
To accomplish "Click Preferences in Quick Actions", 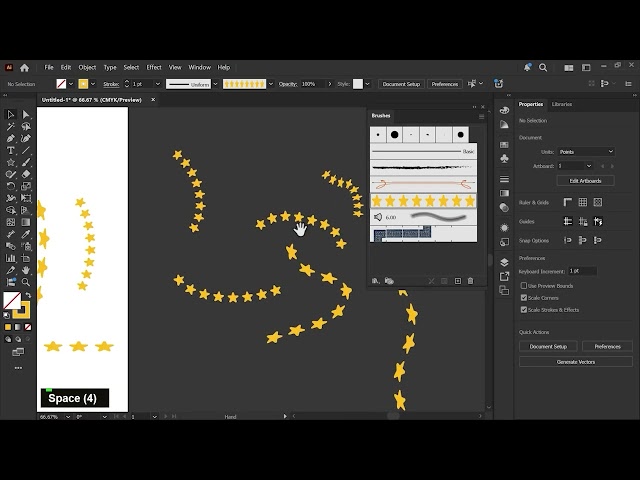I will coord(607,347).
